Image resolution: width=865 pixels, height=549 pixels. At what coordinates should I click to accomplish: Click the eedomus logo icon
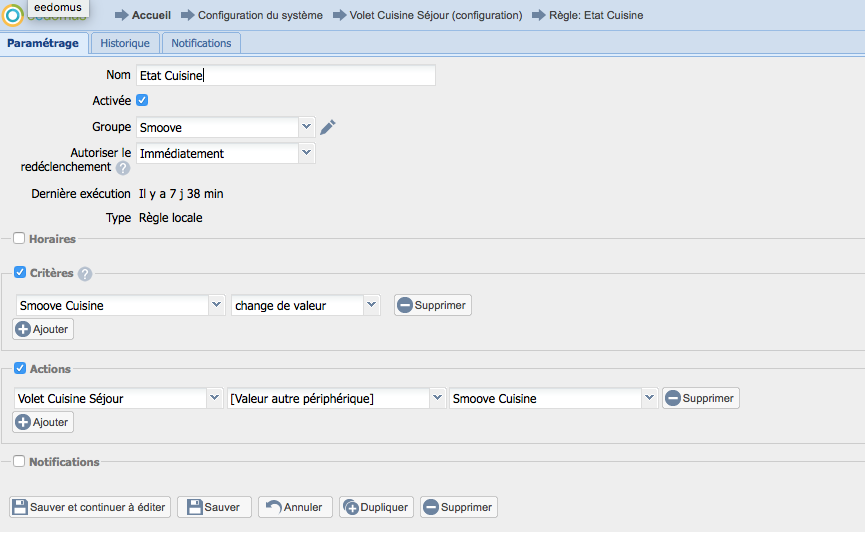point(13,16)
